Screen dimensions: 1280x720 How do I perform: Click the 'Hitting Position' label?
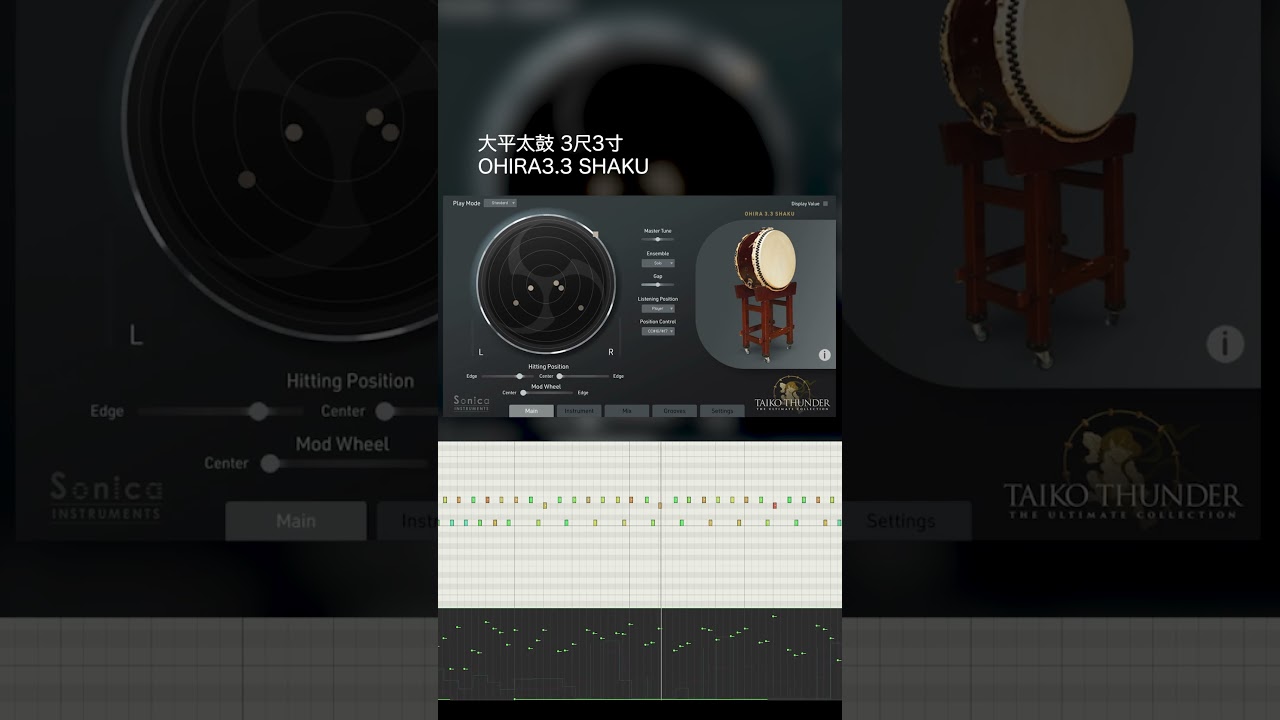548,367
